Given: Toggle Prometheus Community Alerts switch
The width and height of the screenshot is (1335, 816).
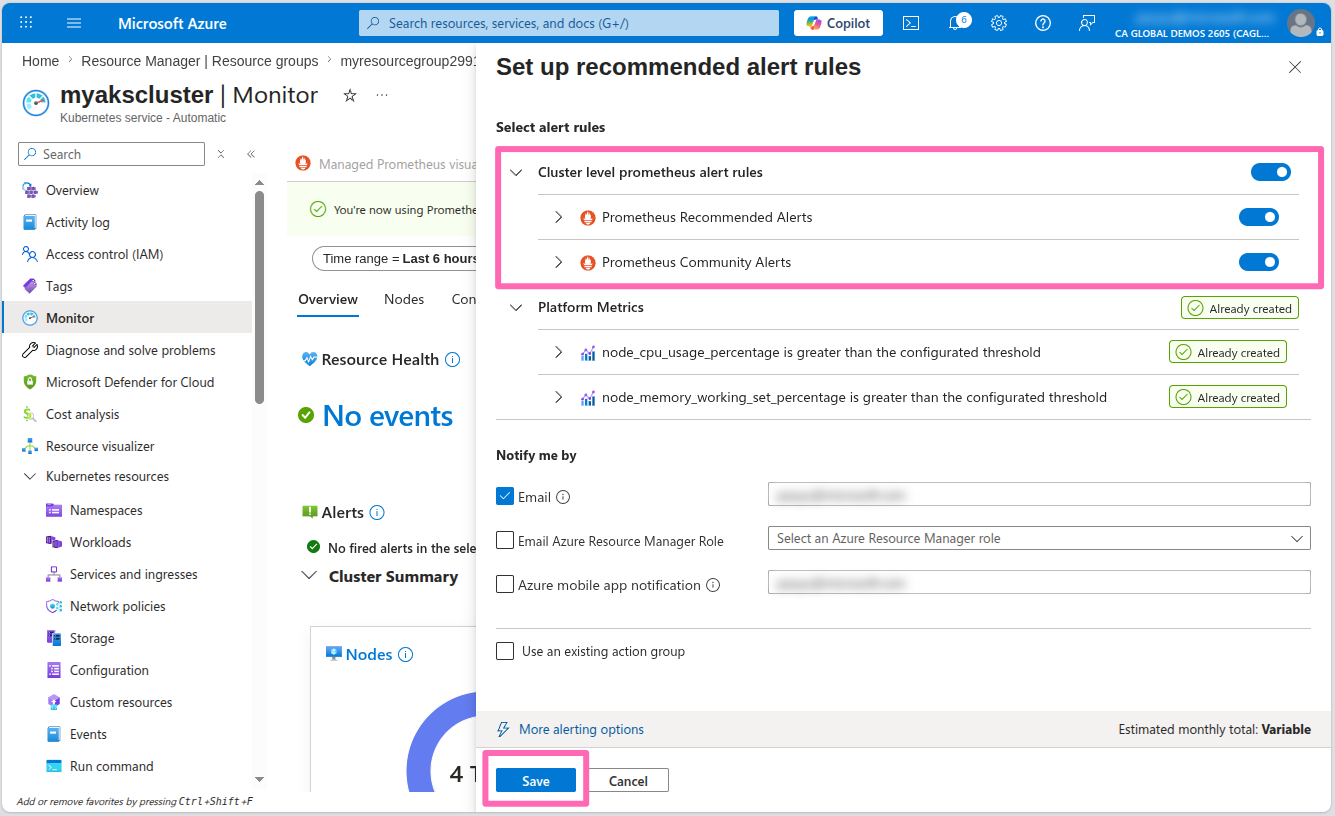Looking at the screenshot, I should 1259,262.
